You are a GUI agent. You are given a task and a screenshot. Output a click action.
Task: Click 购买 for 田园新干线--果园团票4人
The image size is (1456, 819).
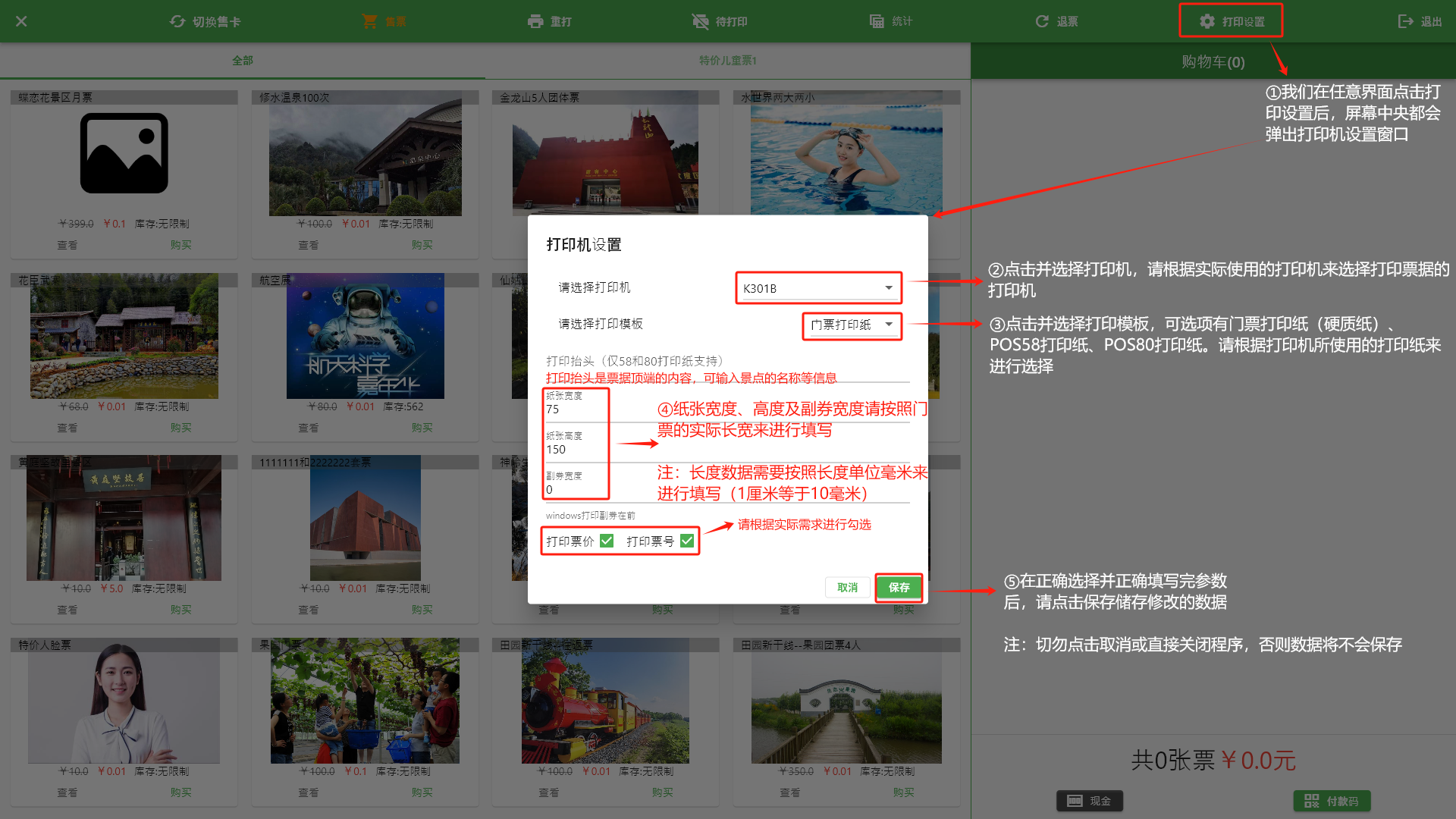pos(903,792)
